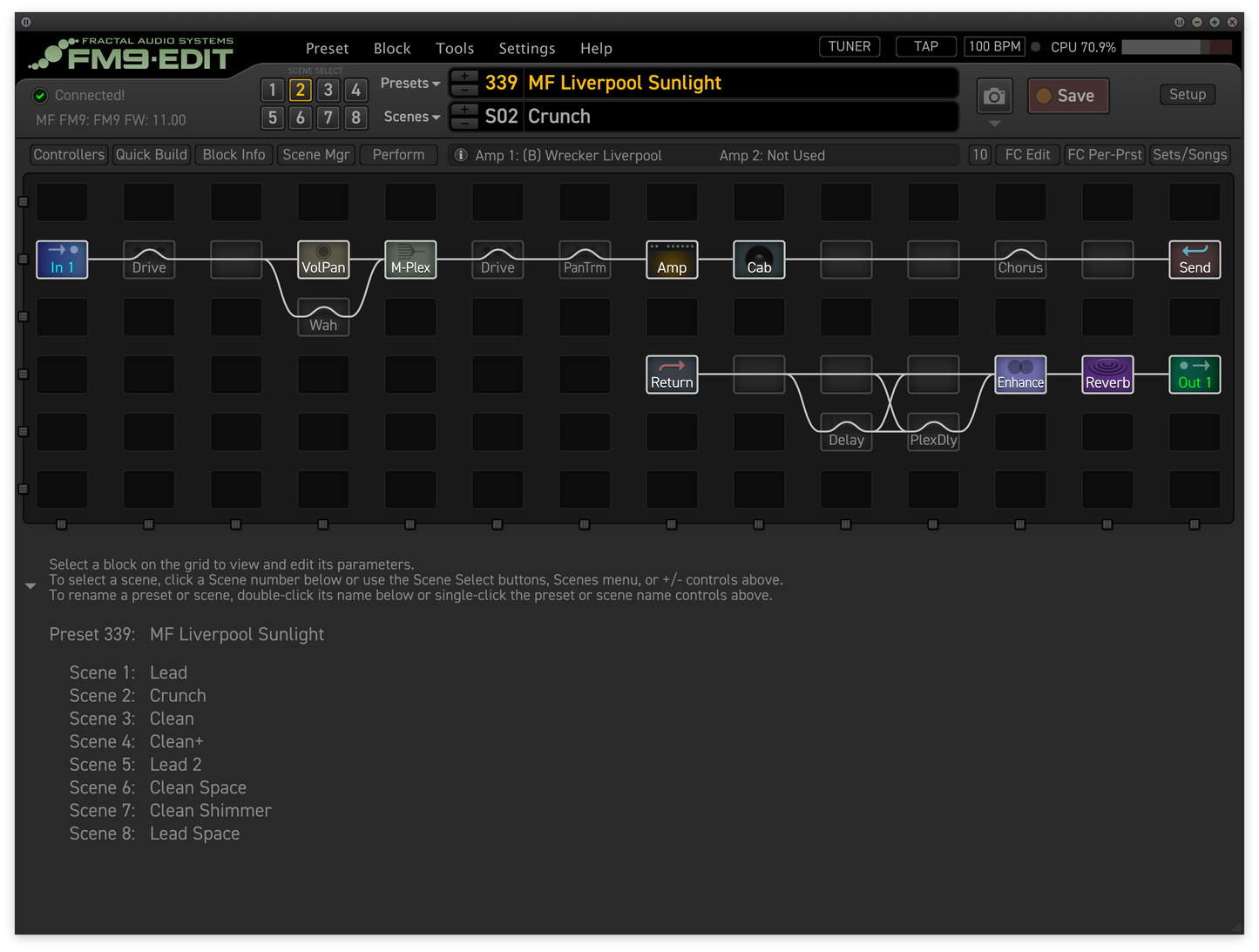The image size is (1259, 952).
Task: Click the Connected status checkmark icon
Action: tap(40, 96)
